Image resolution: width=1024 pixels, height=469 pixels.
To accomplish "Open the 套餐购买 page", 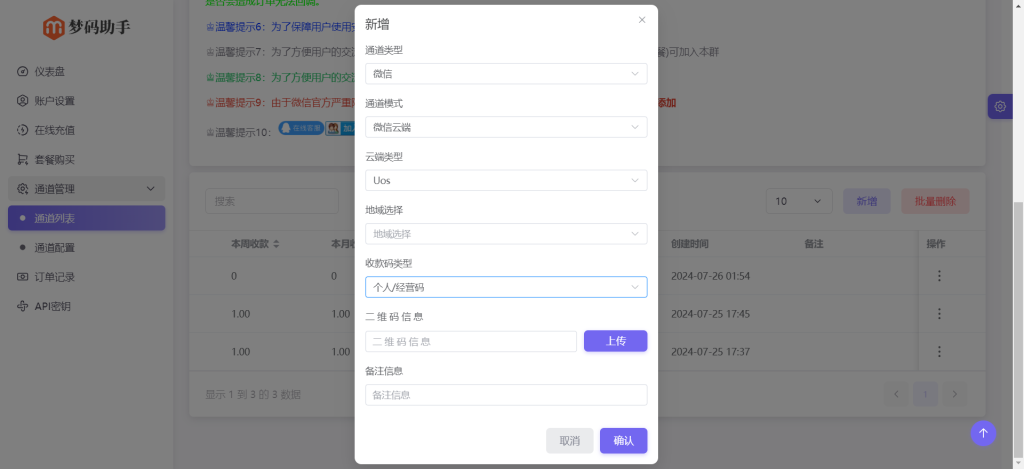I will (x=55, y=159).
